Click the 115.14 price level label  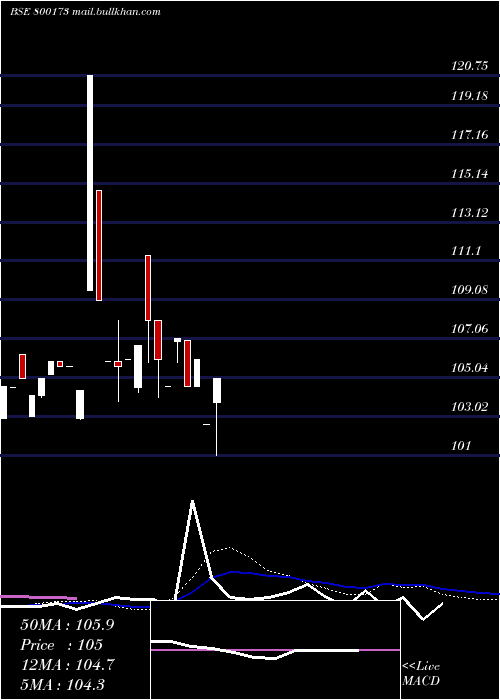tap(469, 173)
